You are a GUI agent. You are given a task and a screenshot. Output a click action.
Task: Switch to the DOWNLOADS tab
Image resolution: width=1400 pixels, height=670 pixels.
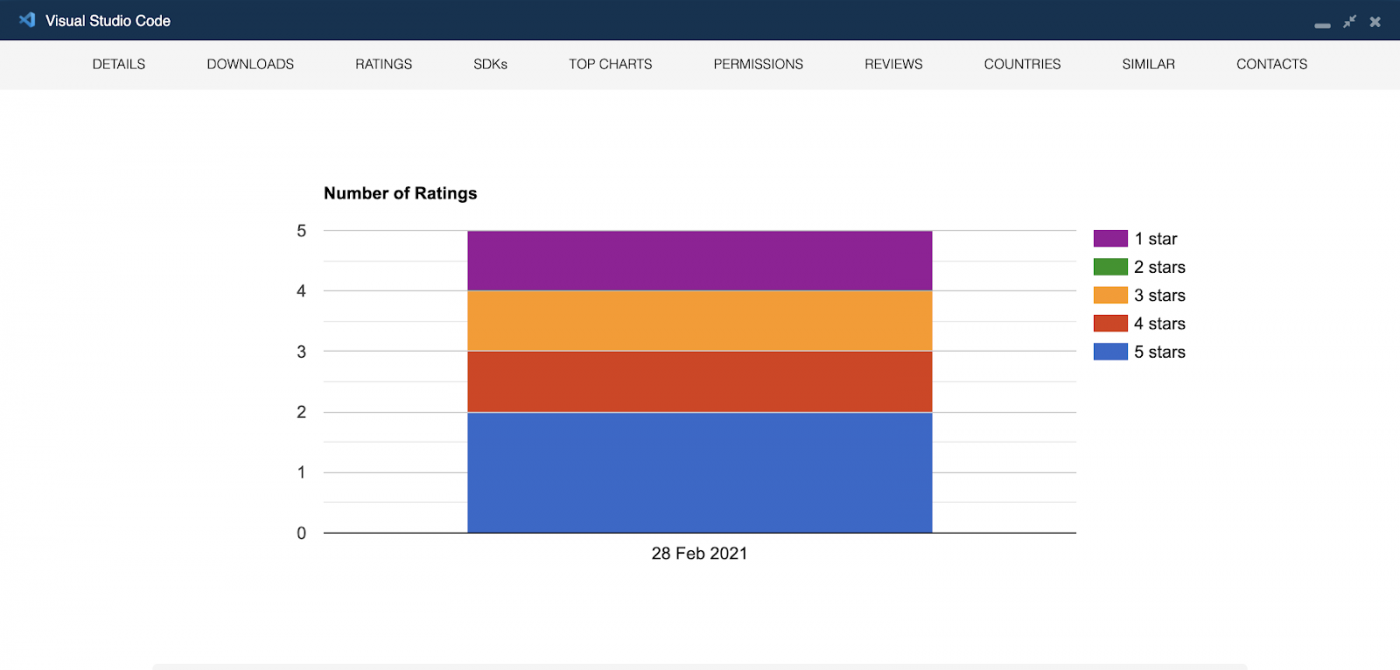(x=250, y=64)
